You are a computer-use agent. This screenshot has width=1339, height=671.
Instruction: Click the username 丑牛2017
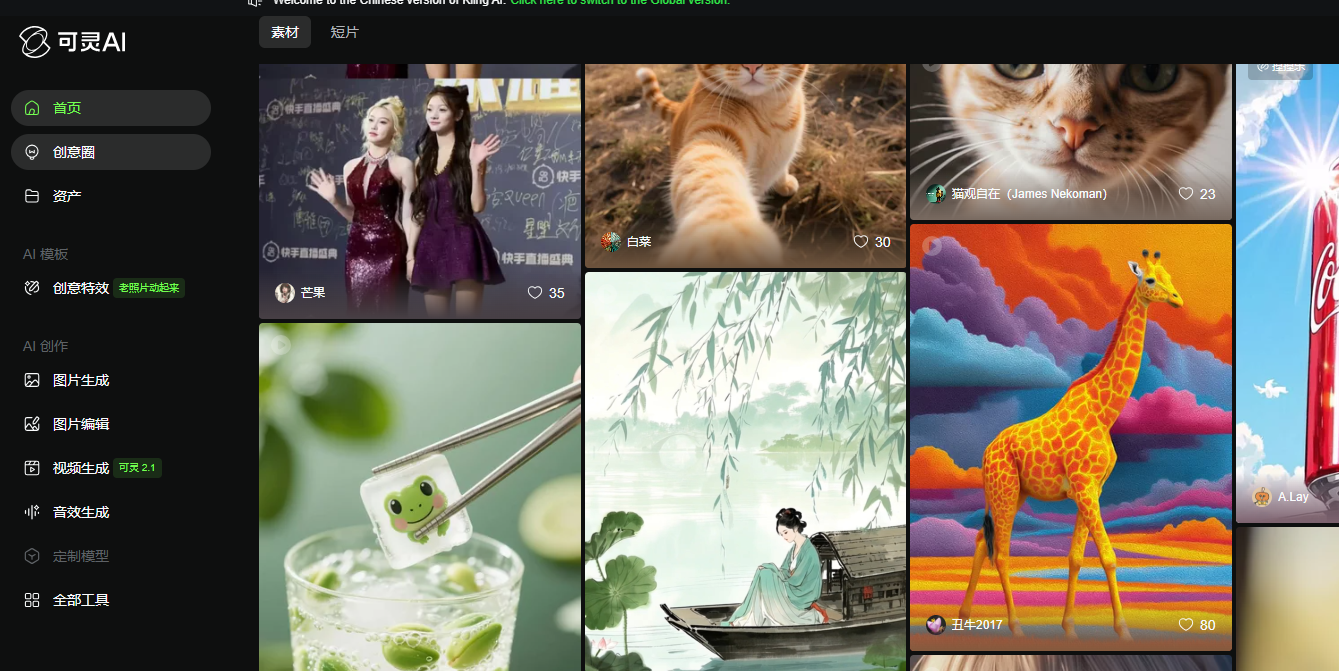coord(977,625)
